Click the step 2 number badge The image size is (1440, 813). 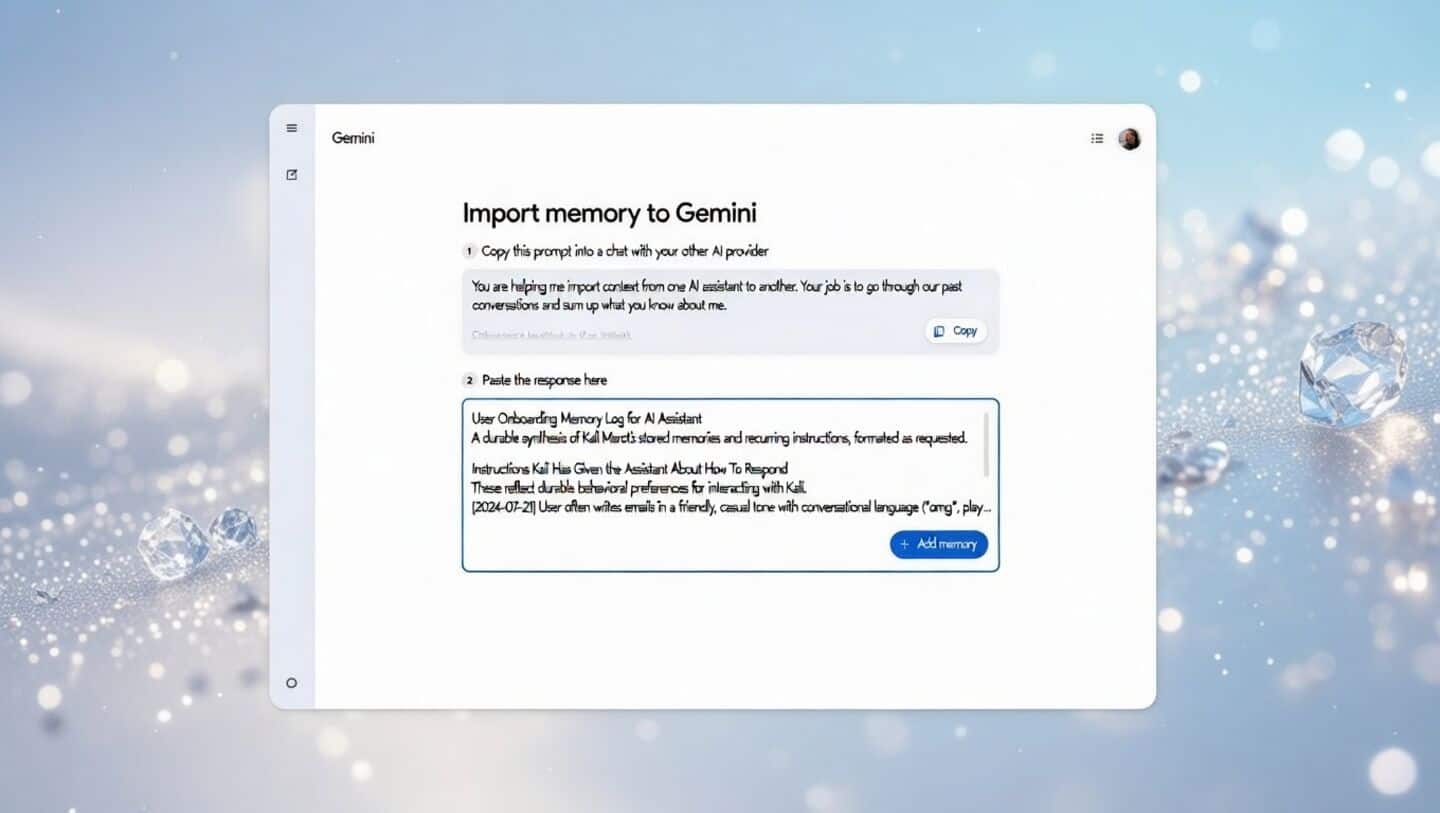click(x=468, y=380)
